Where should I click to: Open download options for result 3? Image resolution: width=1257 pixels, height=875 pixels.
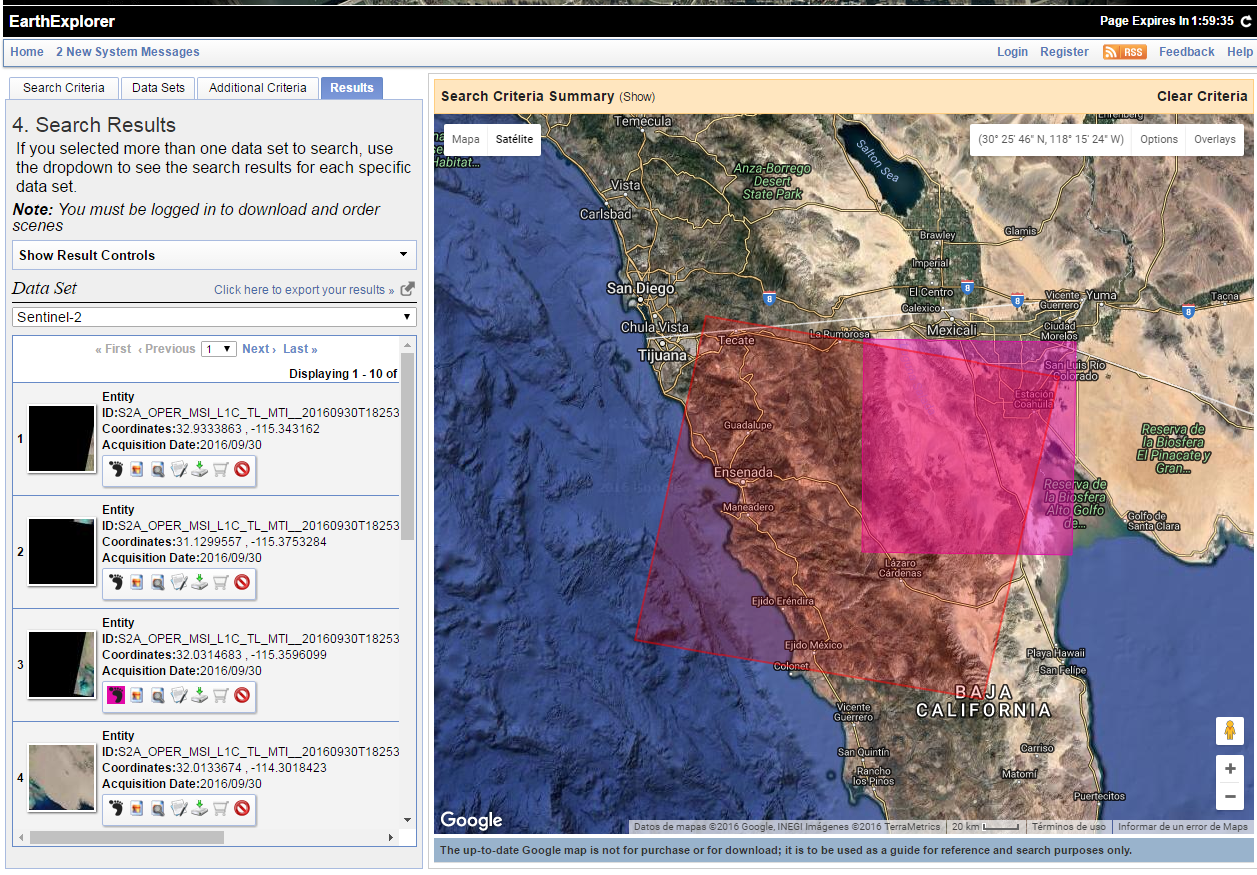200,695
